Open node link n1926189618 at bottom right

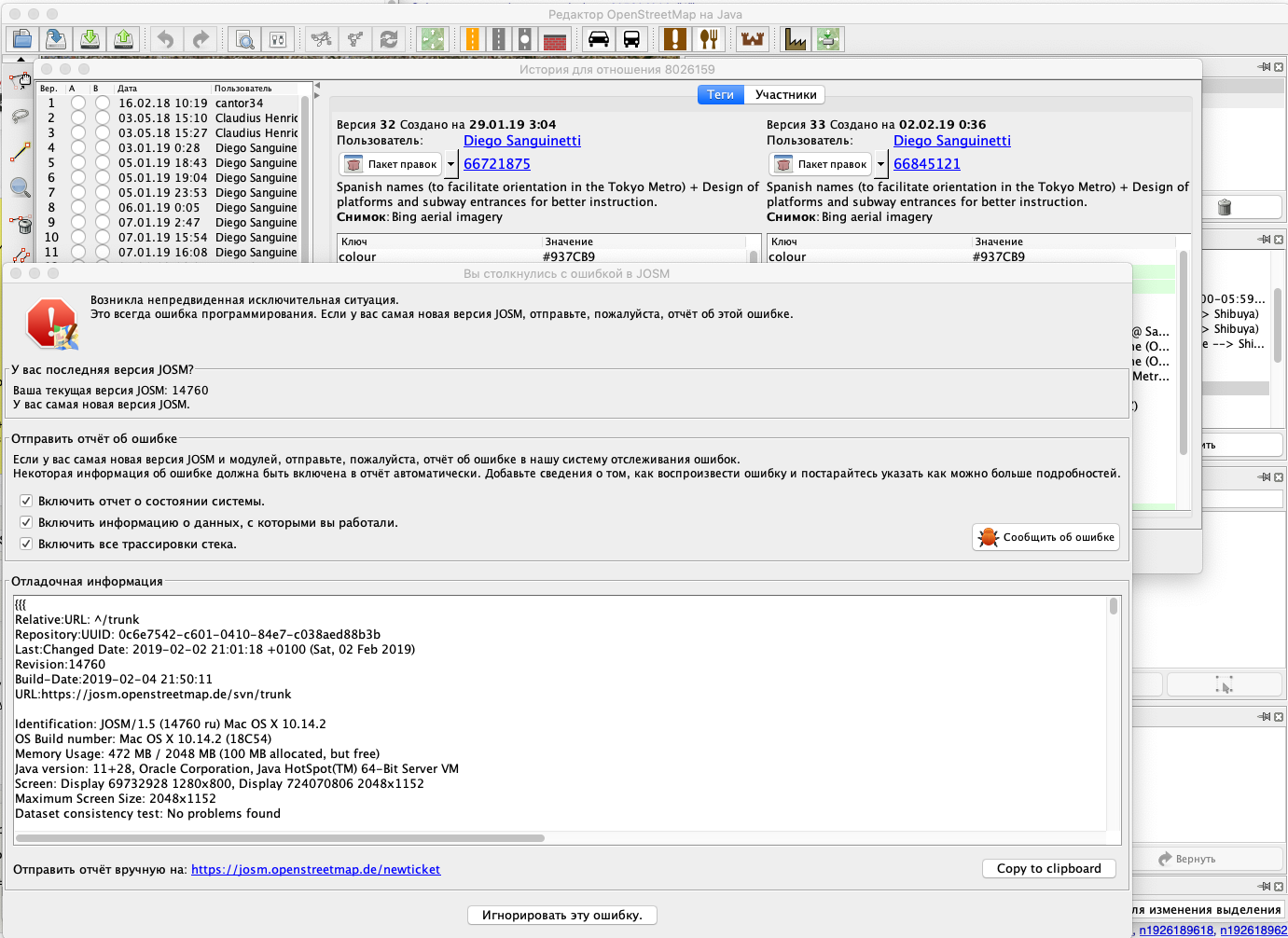(x=1176, y=930)
